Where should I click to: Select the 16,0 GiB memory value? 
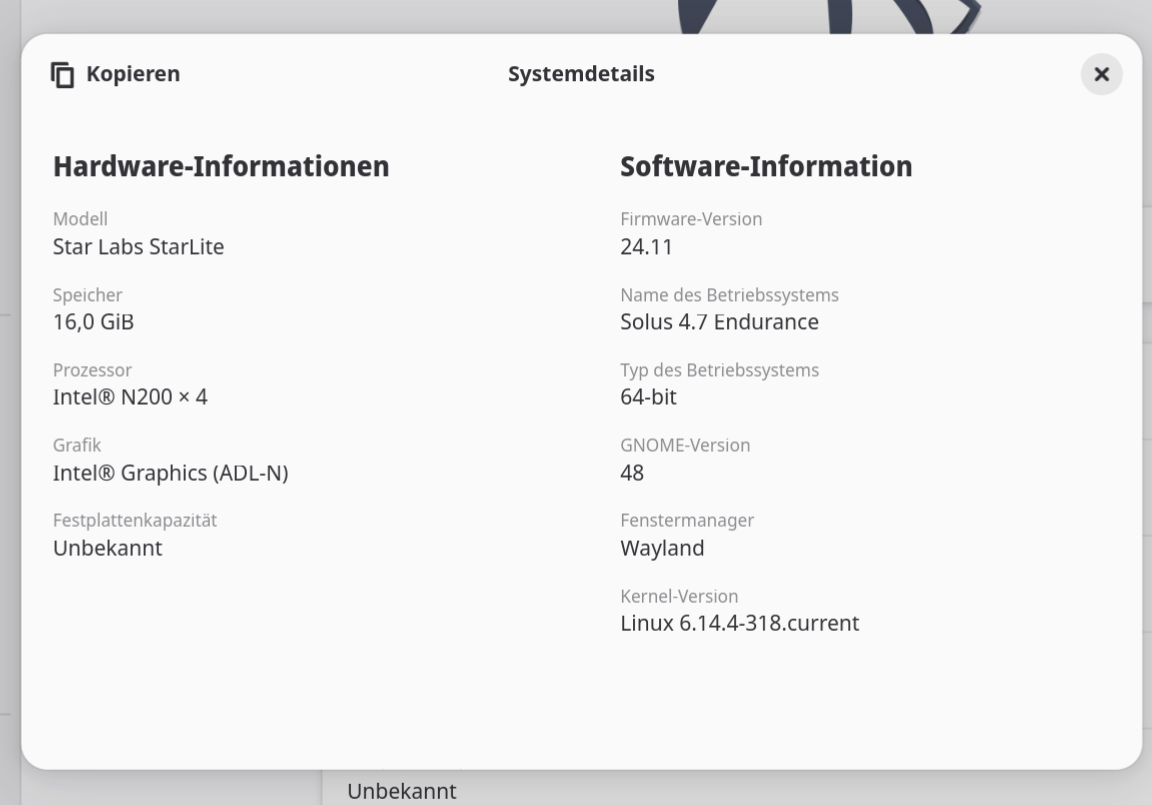[93, 322]
